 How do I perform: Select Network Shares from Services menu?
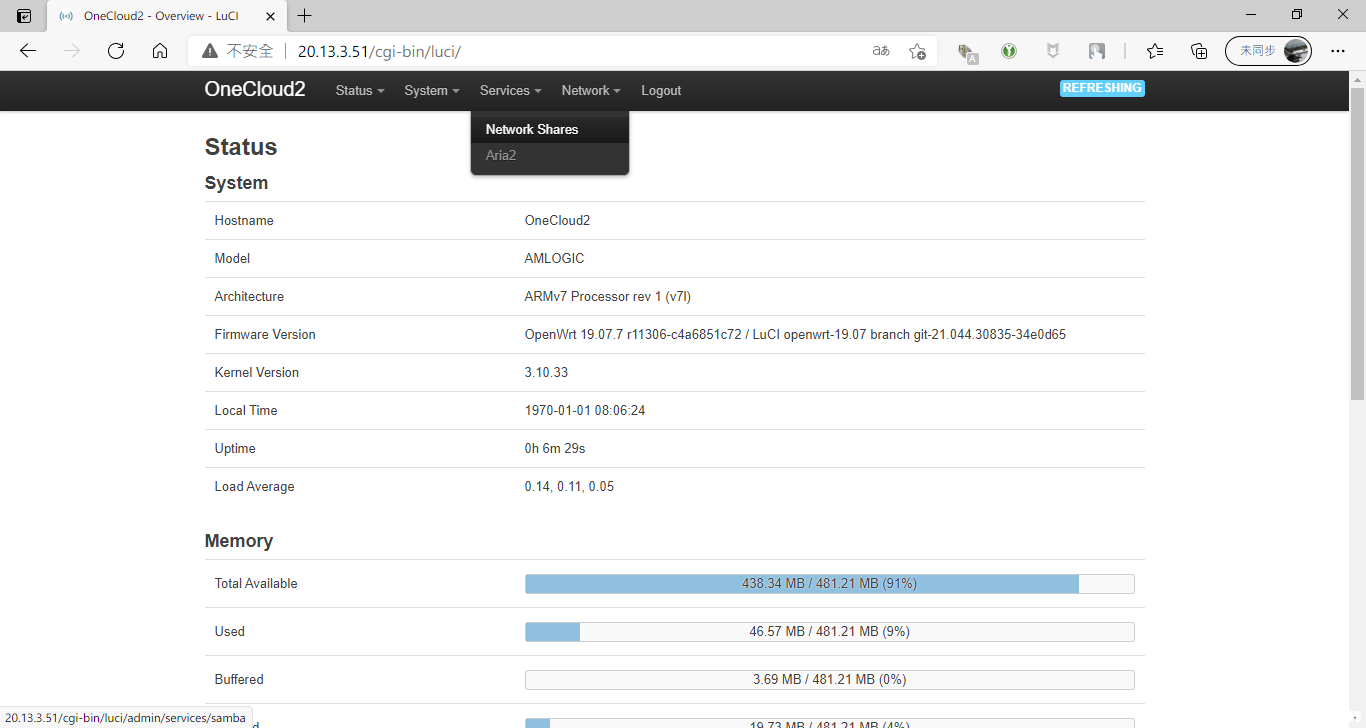click(x=532, y=129)
